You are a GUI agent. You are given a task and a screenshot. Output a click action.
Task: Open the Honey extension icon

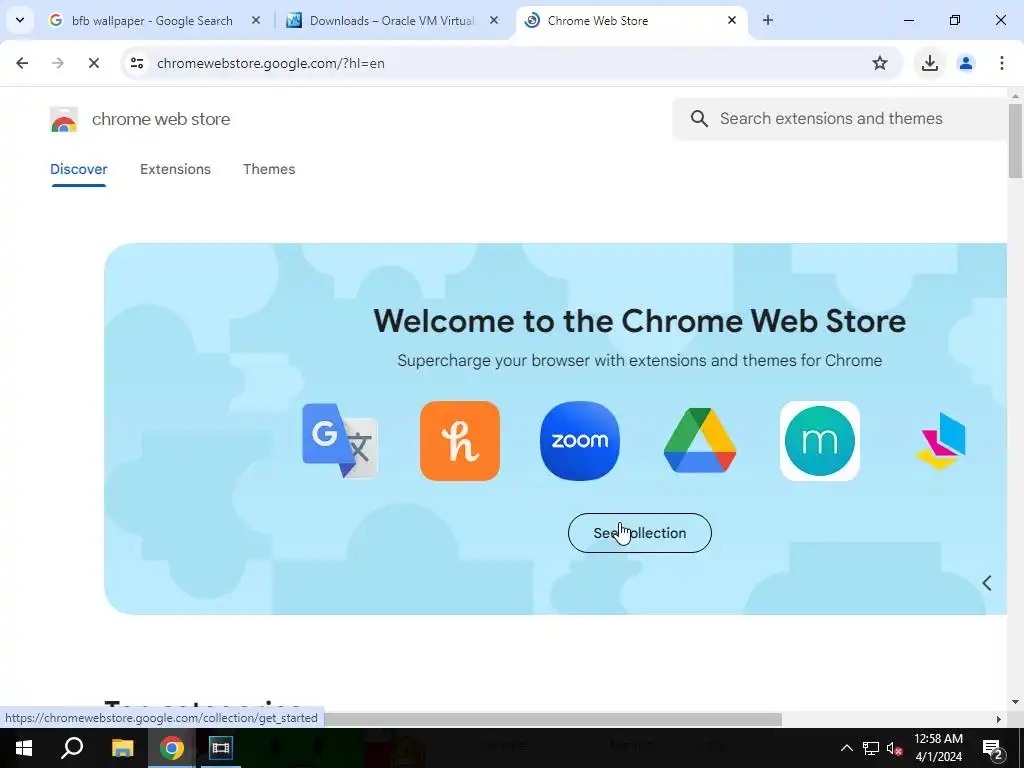coord(460,441)
